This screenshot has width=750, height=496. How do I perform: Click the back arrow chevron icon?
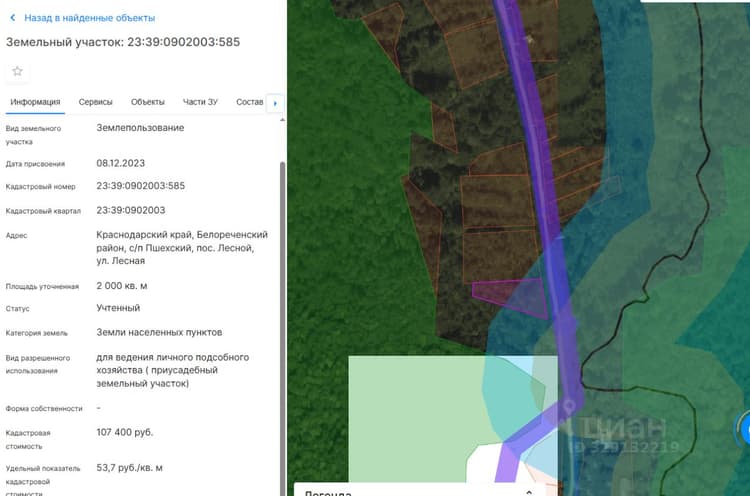pyautogui.click(x=12, y=18)
